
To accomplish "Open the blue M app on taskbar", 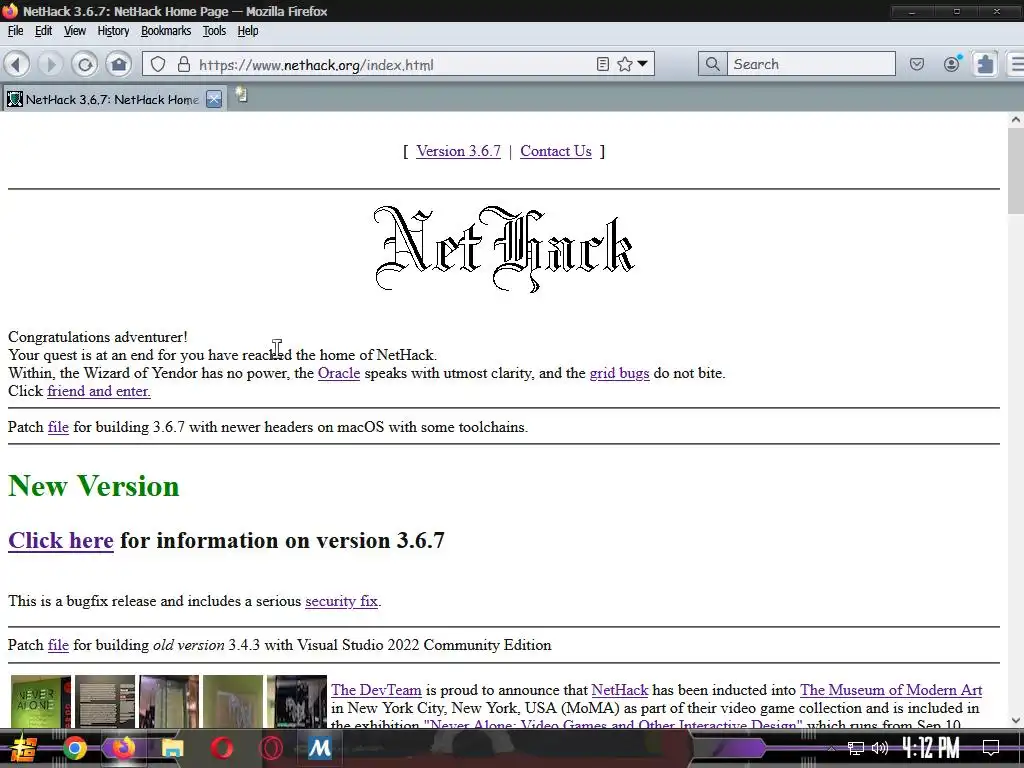I will pyautogui.click(x=319, y=748).
